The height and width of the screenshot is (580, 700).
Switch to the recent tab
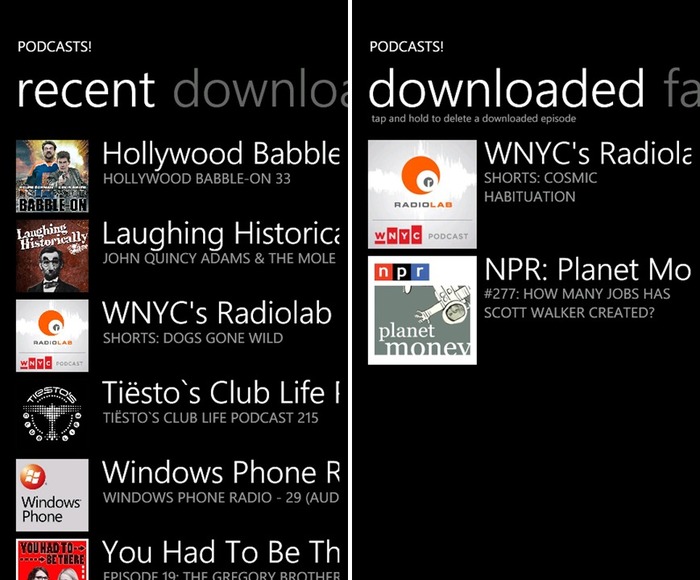pos(86,90)
